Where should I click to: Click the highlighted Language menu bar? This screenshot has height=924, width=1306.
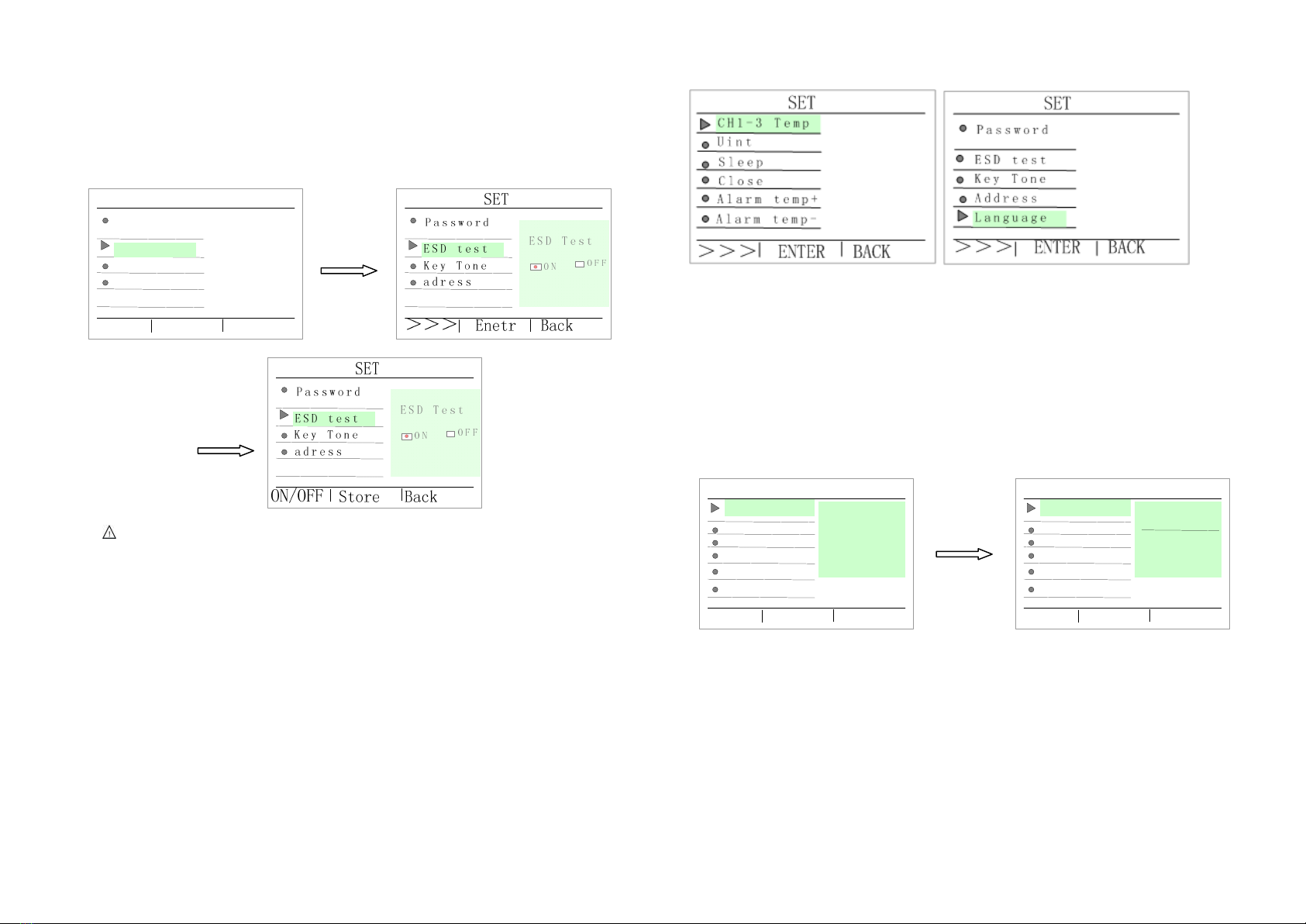pyautogui.click(x=1018, y=219)
